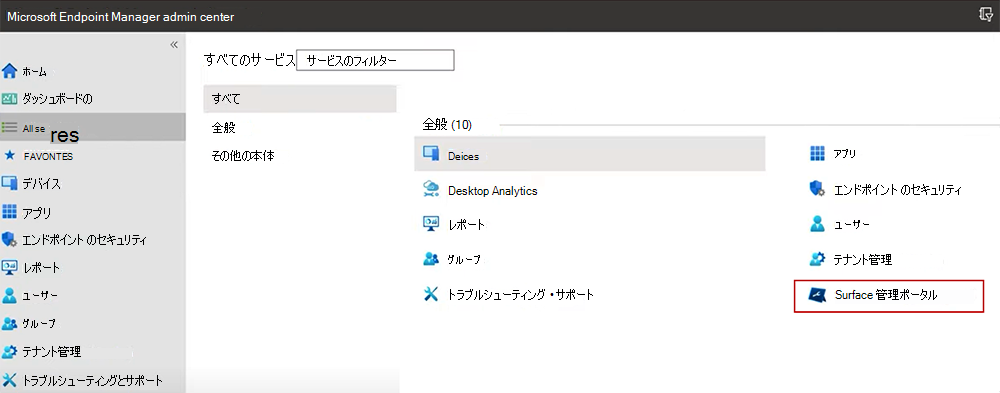The width and height of the screenshot is (1000, 393).
Task: Open トラブルシューティング・サポート service
Action: tap(520, 295)
